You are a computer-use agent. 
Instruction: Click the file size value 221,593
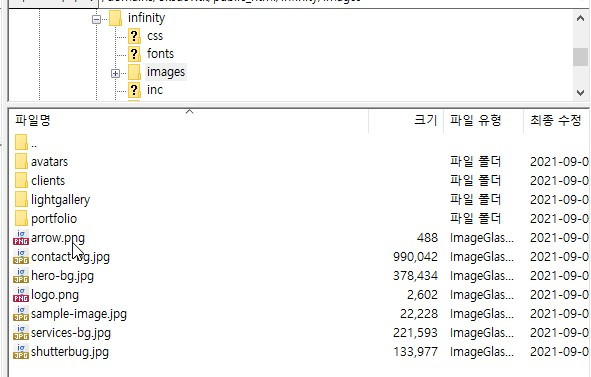pyautogui.click(x=415, y=333)
